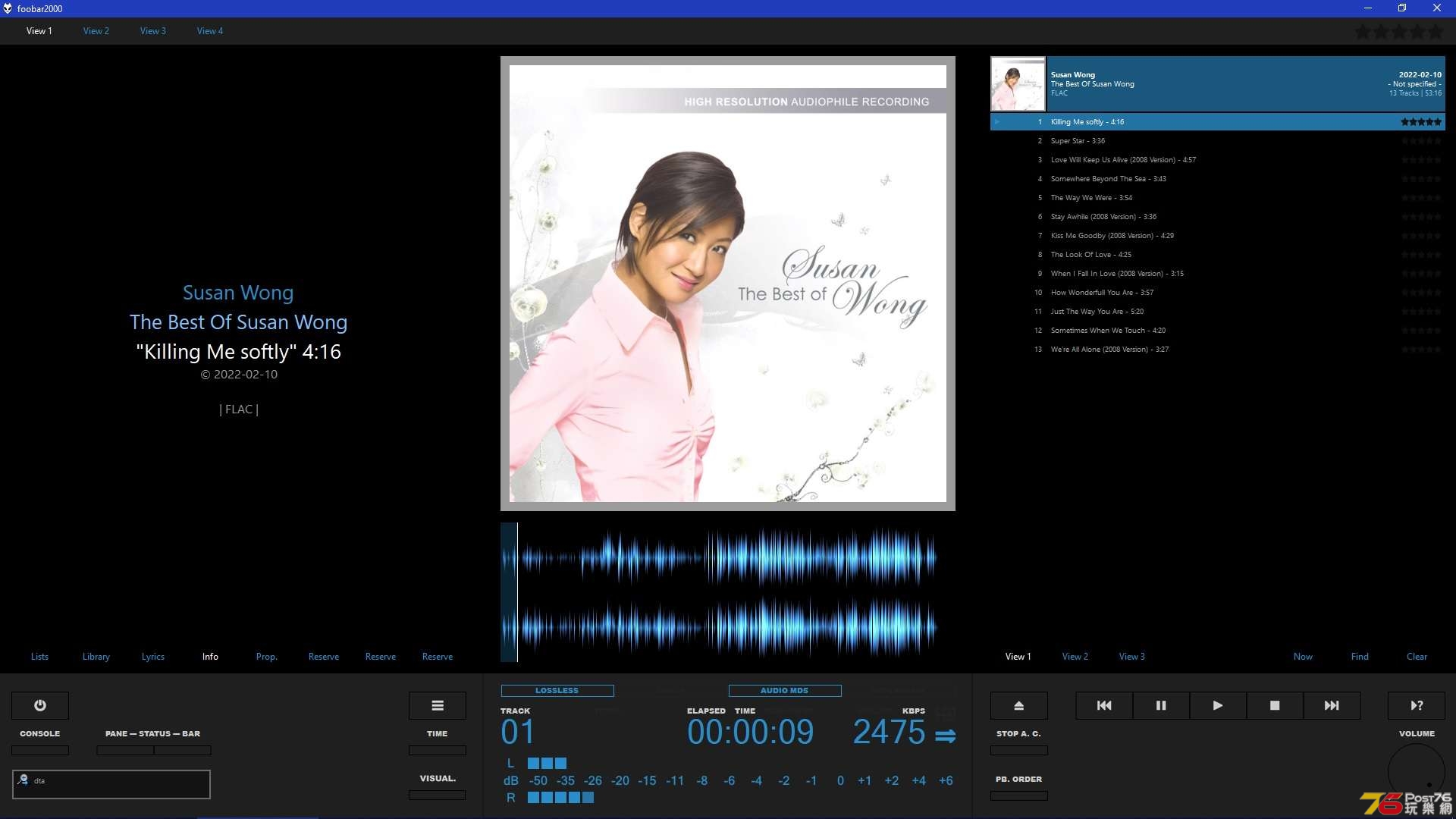Skip to the next track

click(1332, 705)
